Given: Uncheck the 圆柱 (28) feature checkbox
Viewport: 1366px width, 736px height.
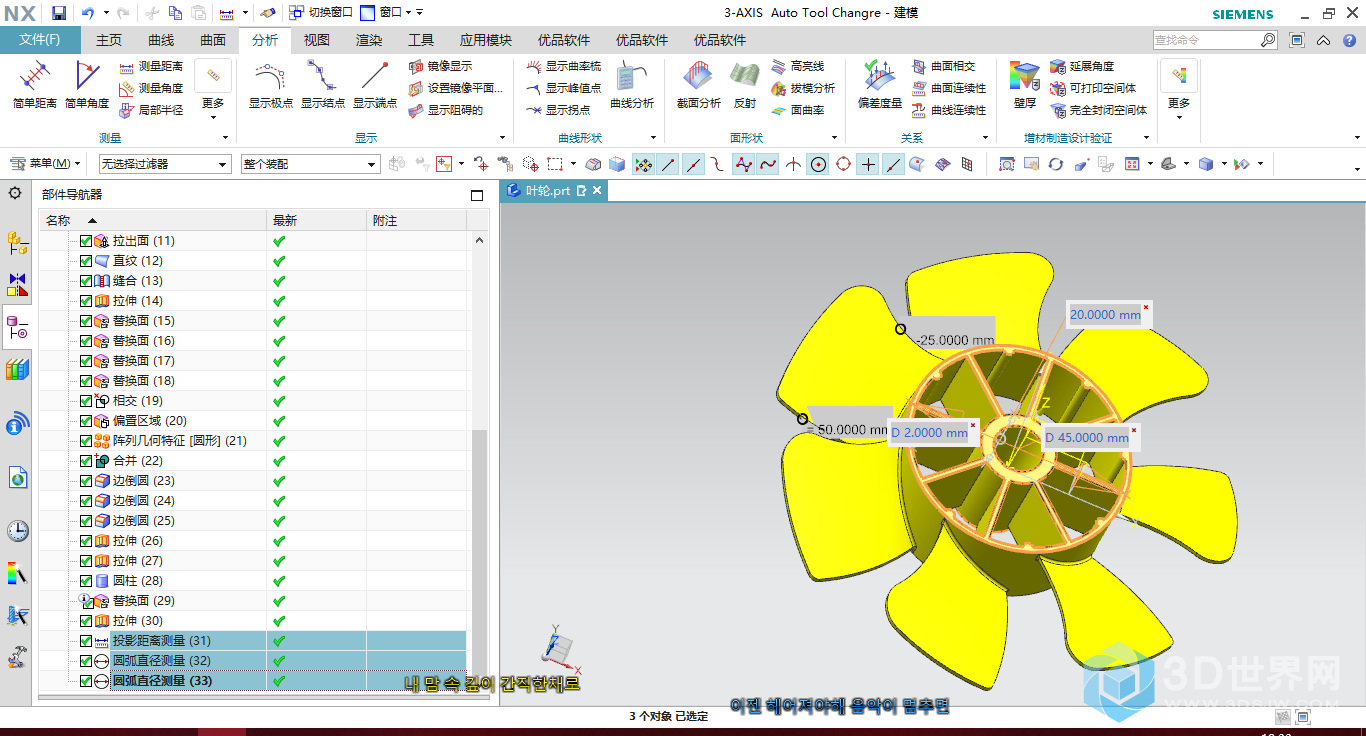Looking at the screenshot, I should (x=85, y=581).
